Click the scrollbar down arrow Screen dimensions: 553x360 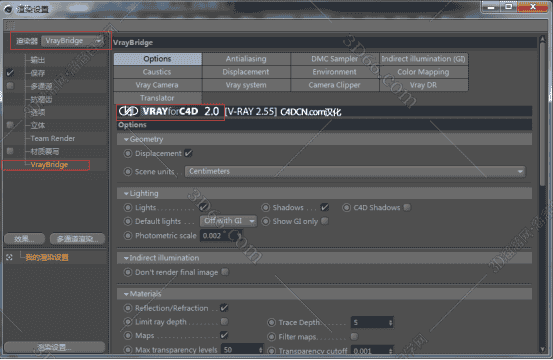pyautogui.click(x=542, y=349)
